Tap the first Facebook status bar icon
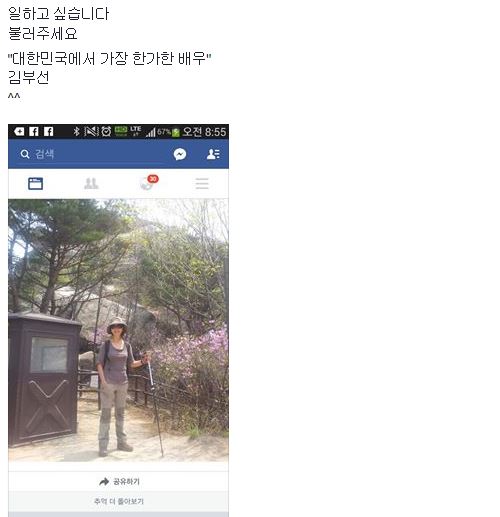 [34, 132]
